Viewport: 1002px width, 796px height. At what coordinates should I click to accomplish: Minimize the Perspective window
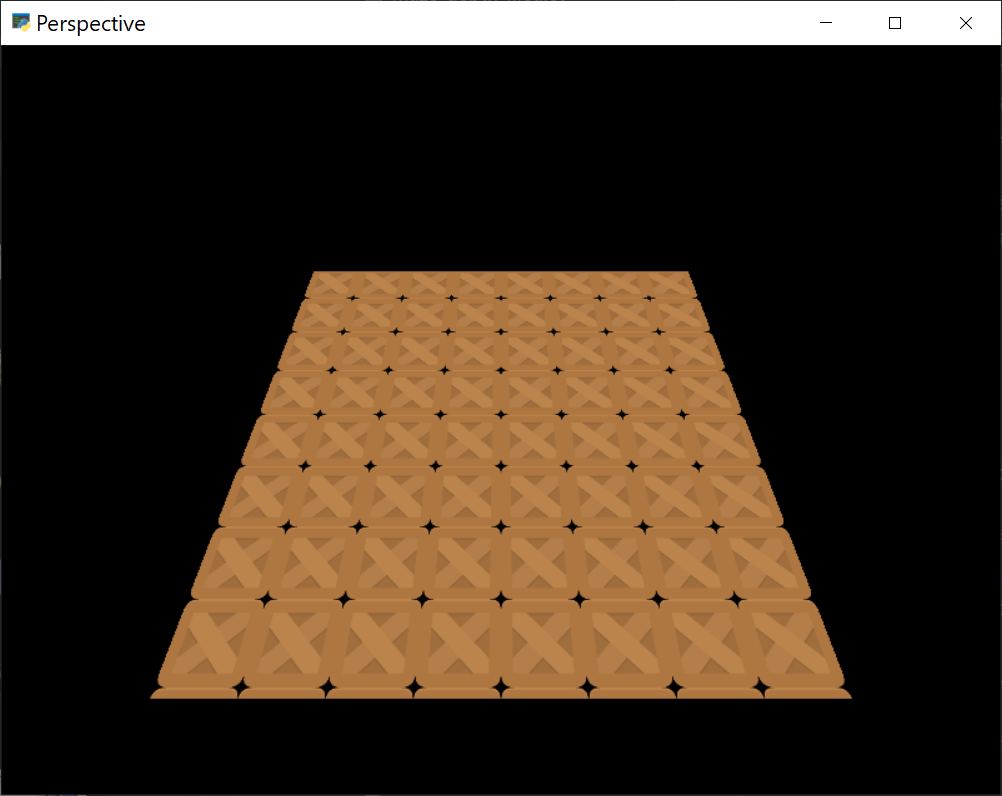[826, 23]
